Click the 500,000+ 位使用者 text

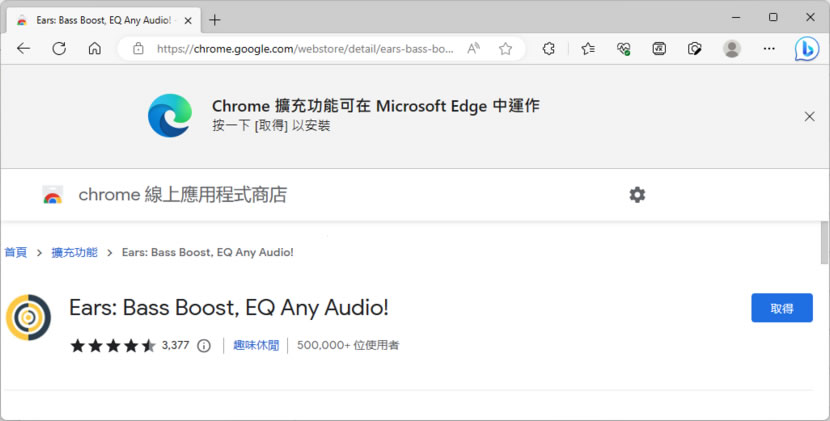point(348,345)
